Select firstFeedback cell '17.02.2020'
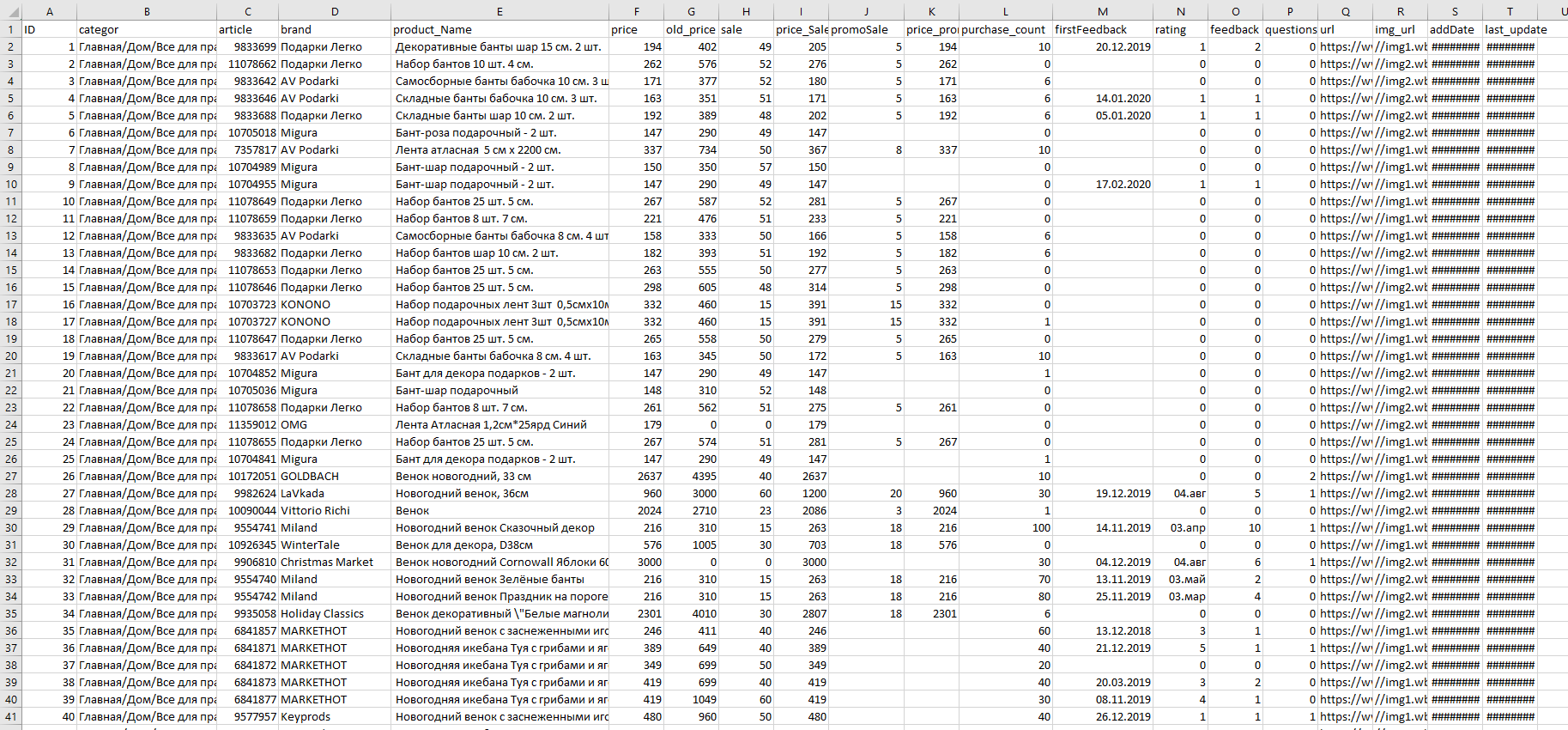This screenshot has height=730, width=1568. pyautogui.click(x=1103, y=184)
